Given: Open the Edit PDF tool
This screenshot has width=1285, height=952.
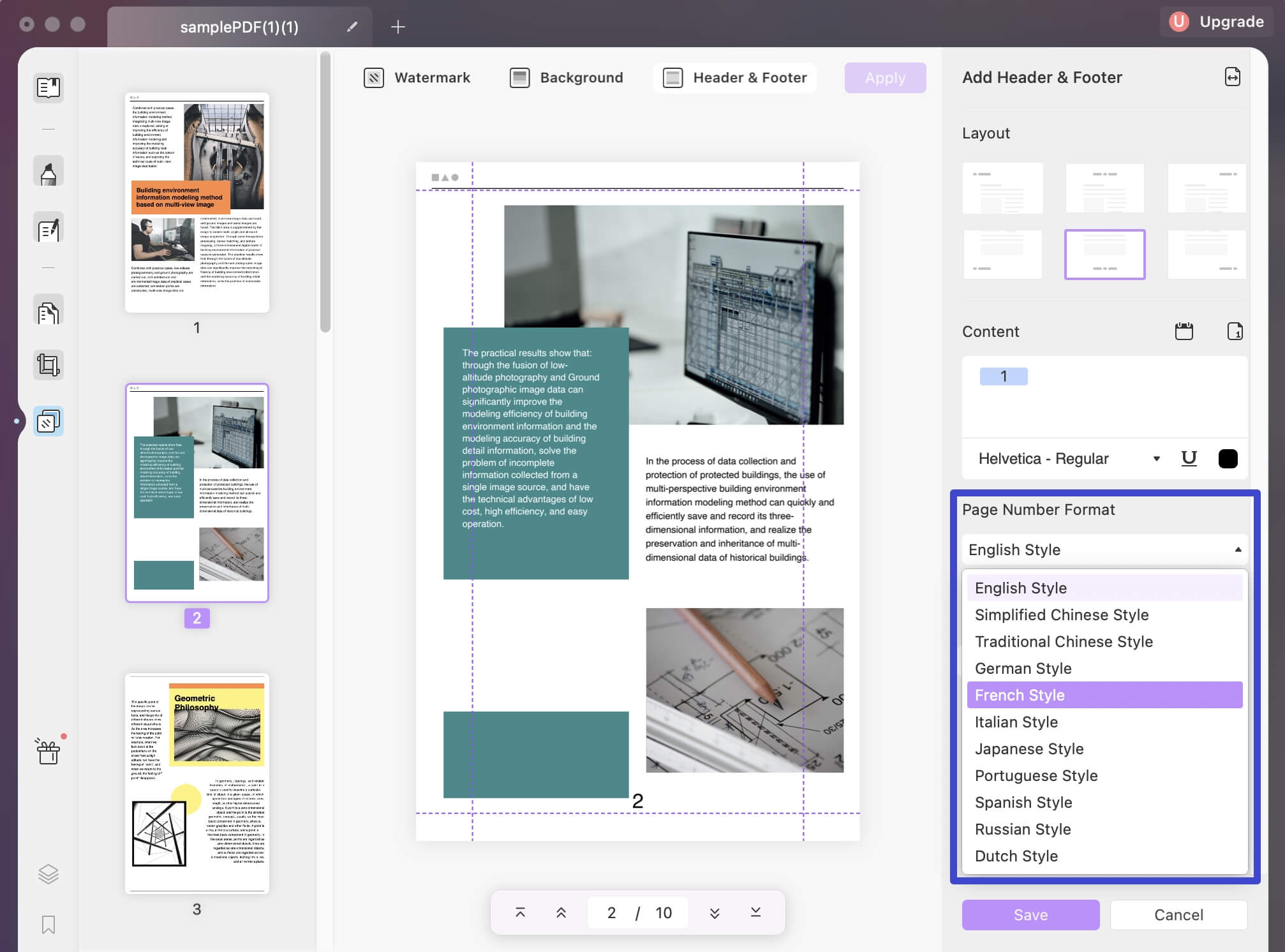Looking at the screenshot, I should (48, 228).
